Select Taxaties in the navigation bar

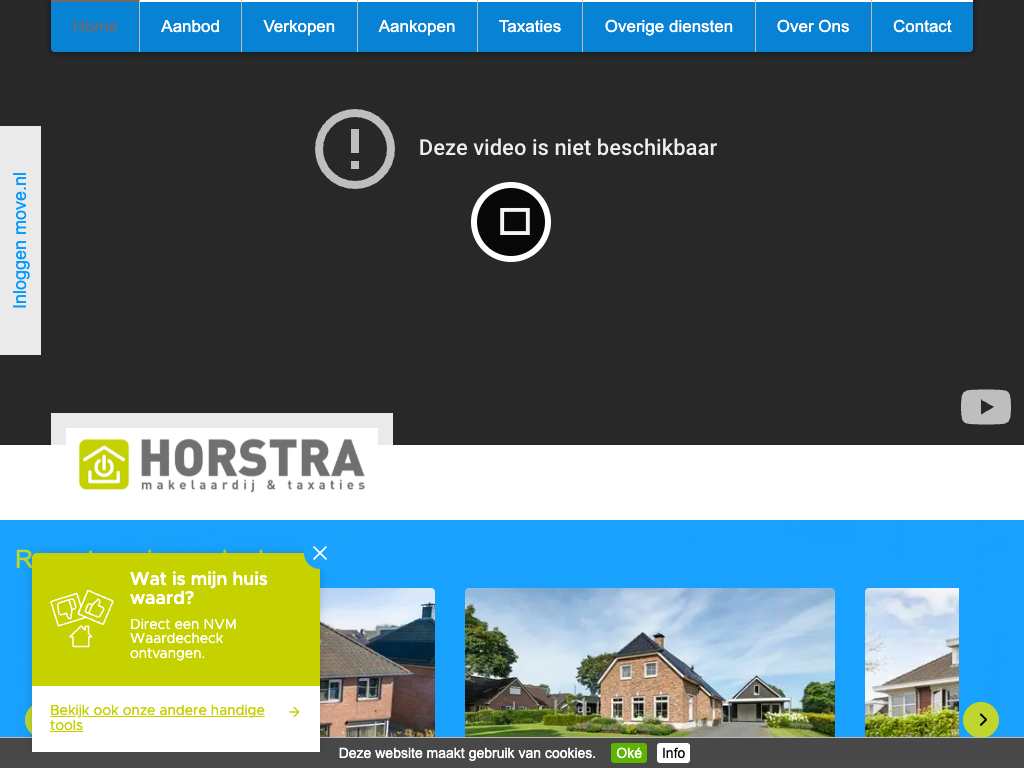click(x=530, y=27)
